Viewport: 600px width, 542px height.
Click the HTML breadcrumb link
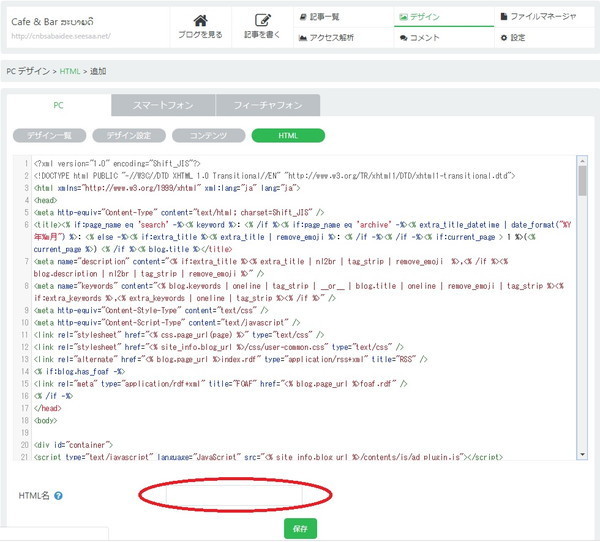point(70,71)
